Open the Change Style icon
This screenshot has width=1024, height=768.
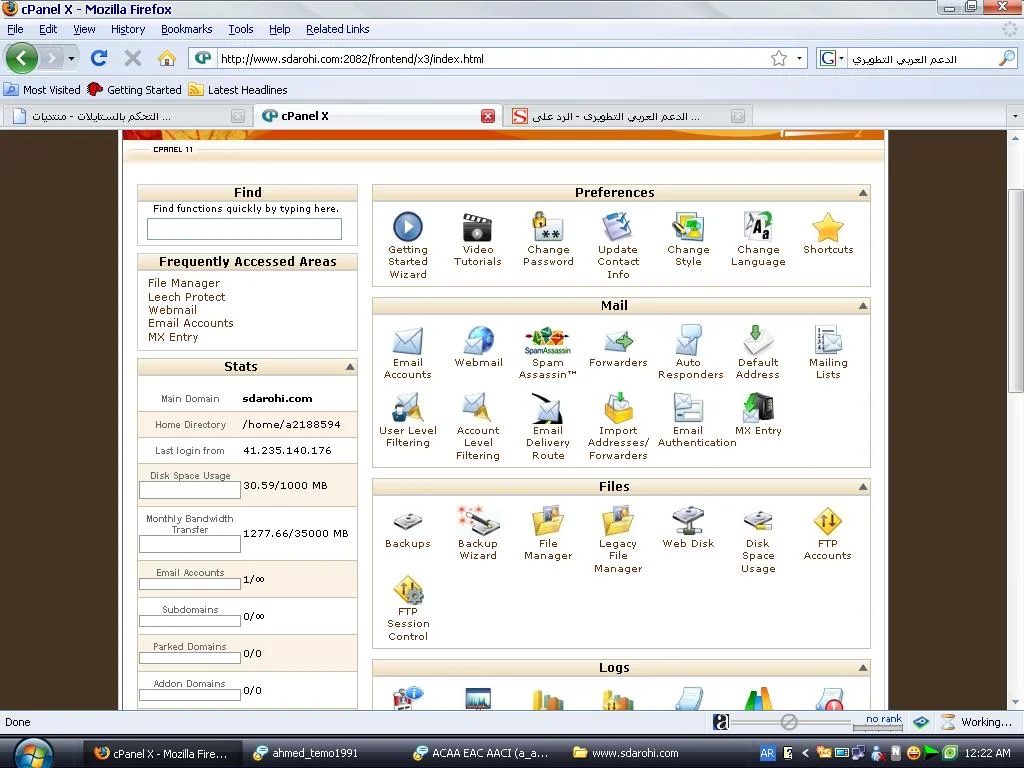[x=688, y=227]
